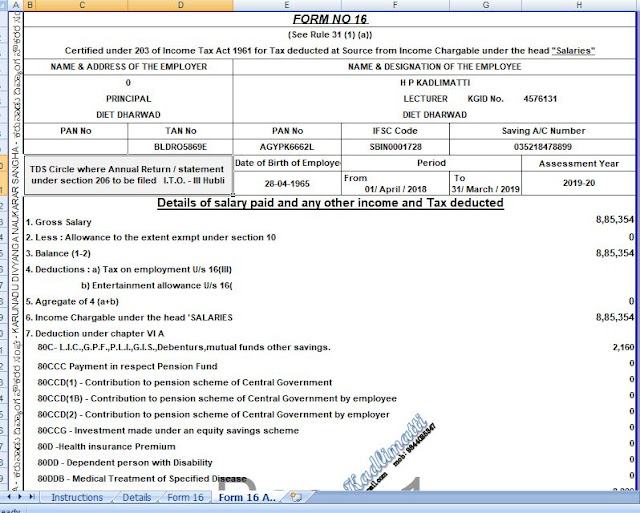Click the "Certified under 203 of Income Tax Act" line

330,51
